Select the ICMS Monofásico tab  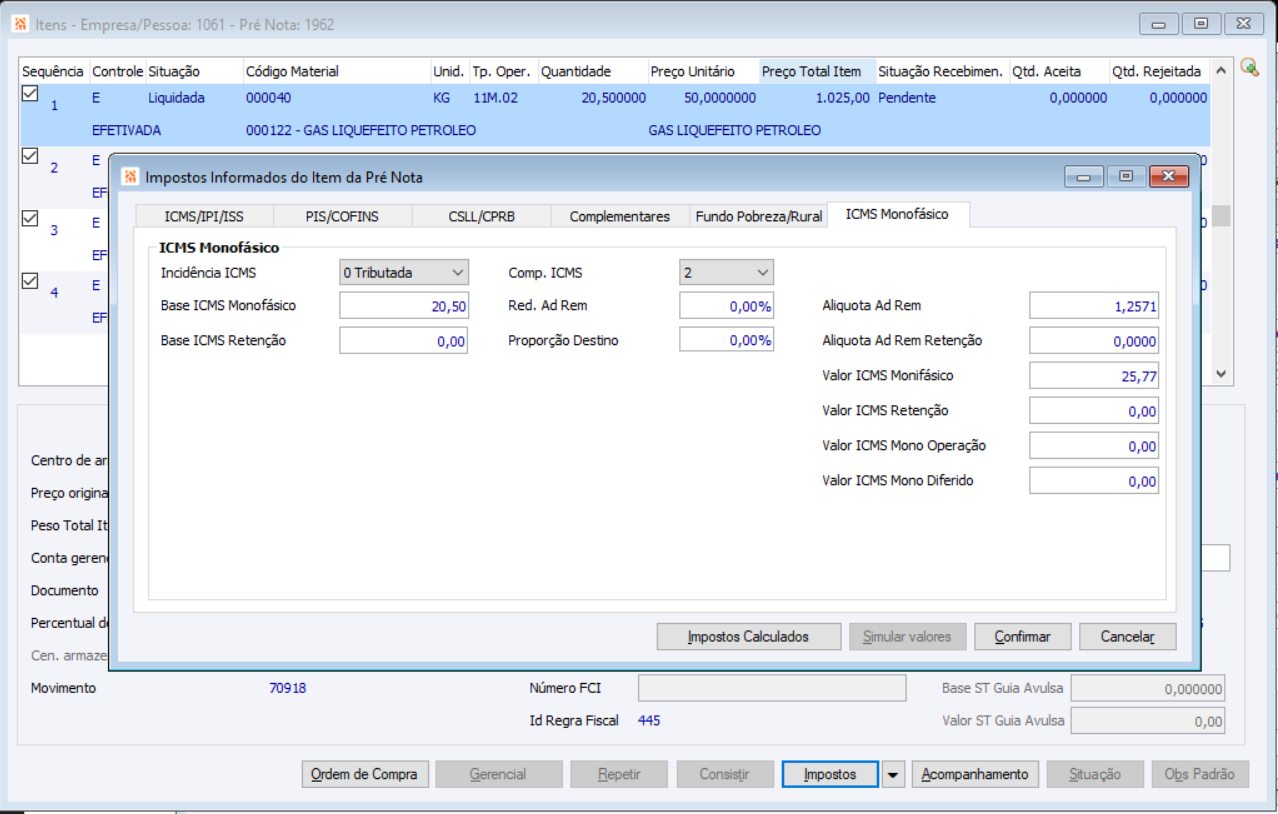(x=897, y=214)
